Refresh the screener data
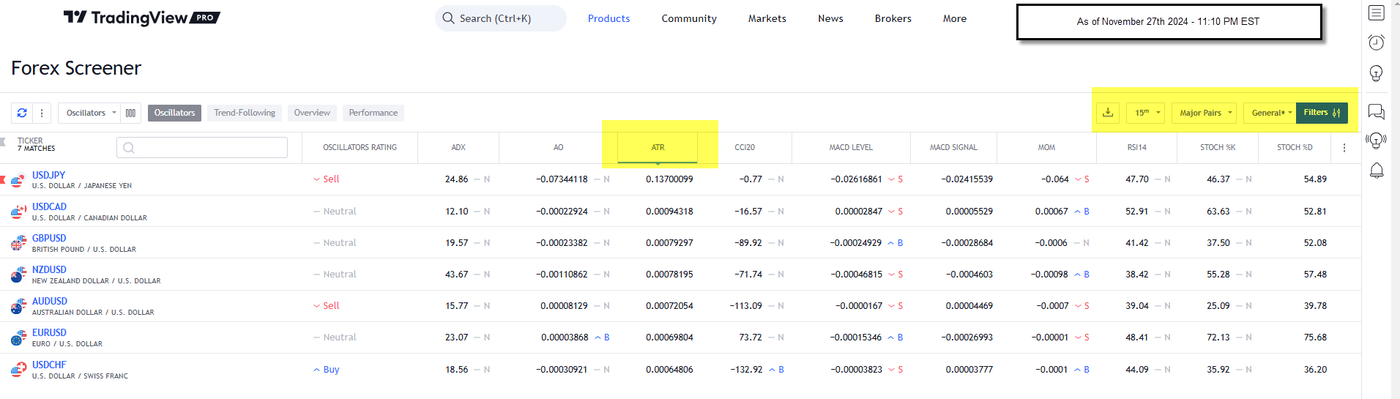The width and height of the screenshot is (1400, 399). pyautogui.click(x=21, y=113)
